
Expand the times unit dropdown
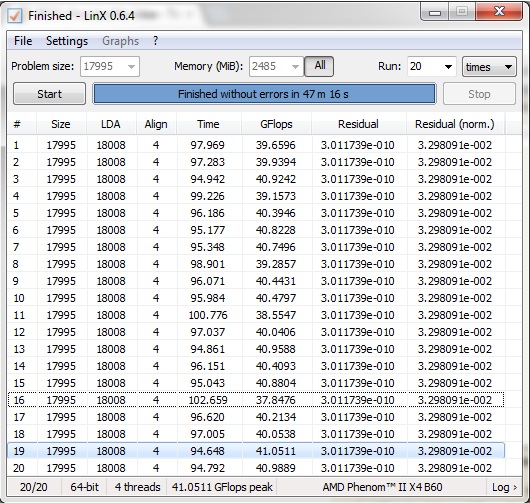pos(489,67)
